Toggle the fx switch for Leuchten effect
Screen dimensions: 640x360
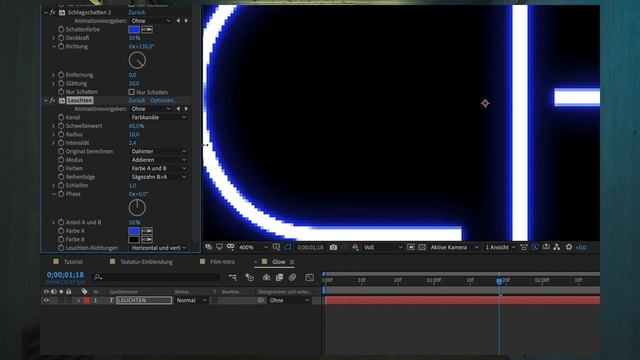52,100
